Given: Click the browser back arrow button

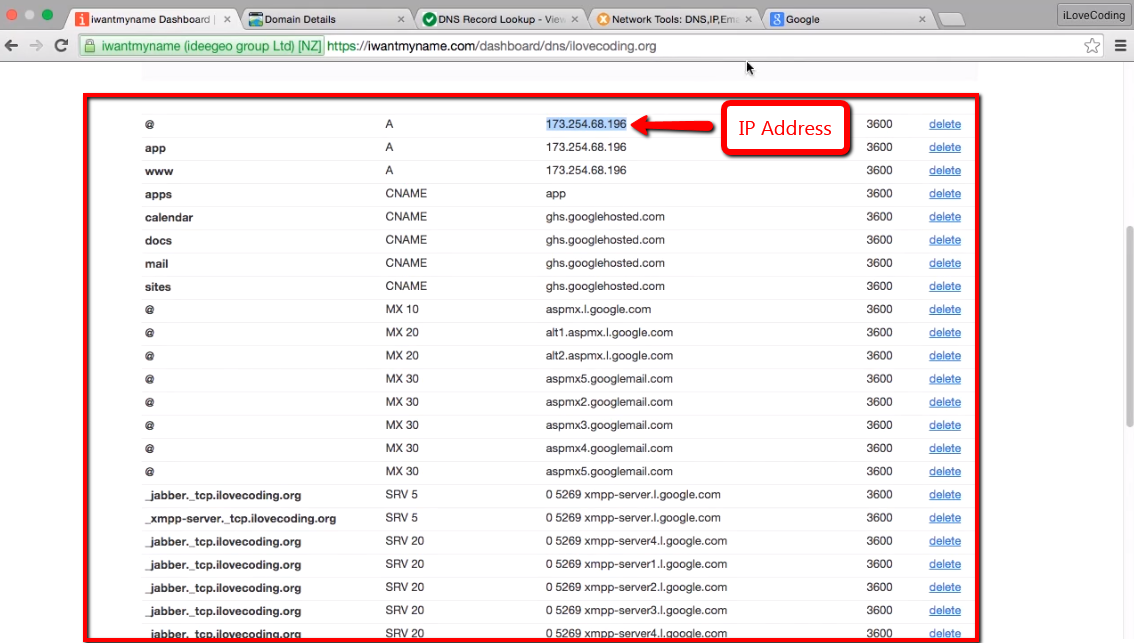Looking at the screenshot, I should point(12,46).
